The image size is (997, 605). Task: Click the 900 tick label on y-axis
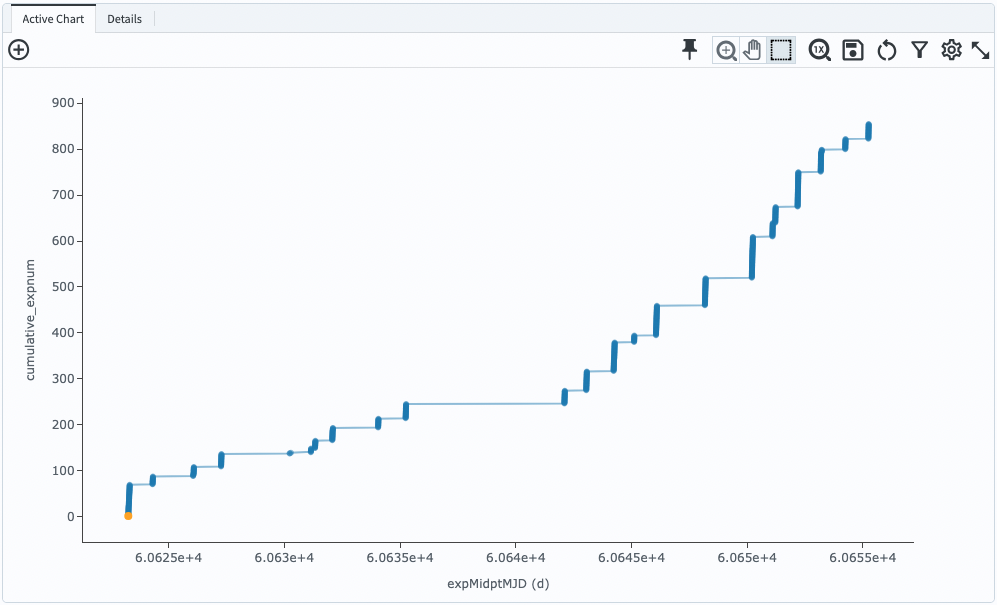click(61, 101)
